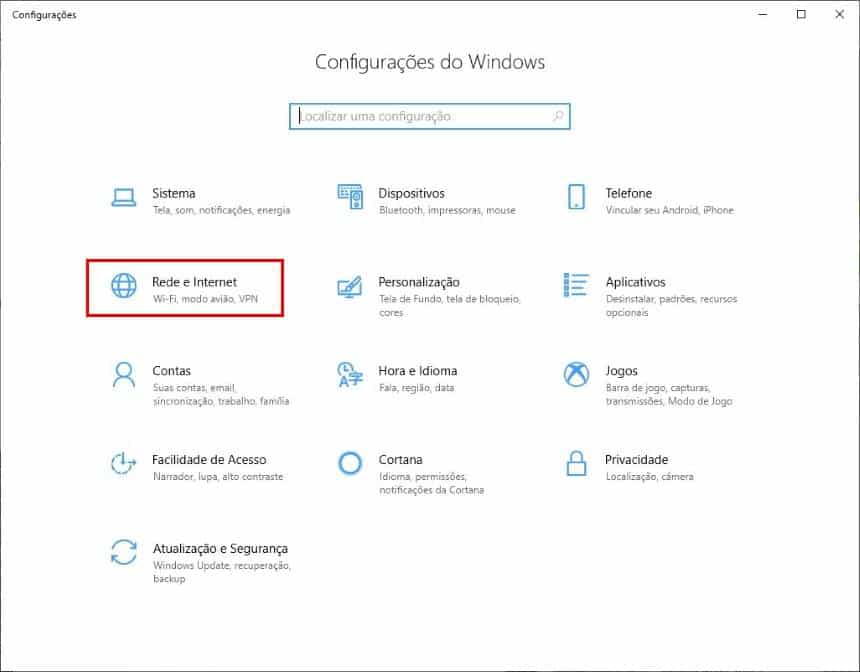Click the Facilidade de Acesso icon
The width and height of the screenshot is (860, 672).
pyautogui.click(x=123, y=464)
